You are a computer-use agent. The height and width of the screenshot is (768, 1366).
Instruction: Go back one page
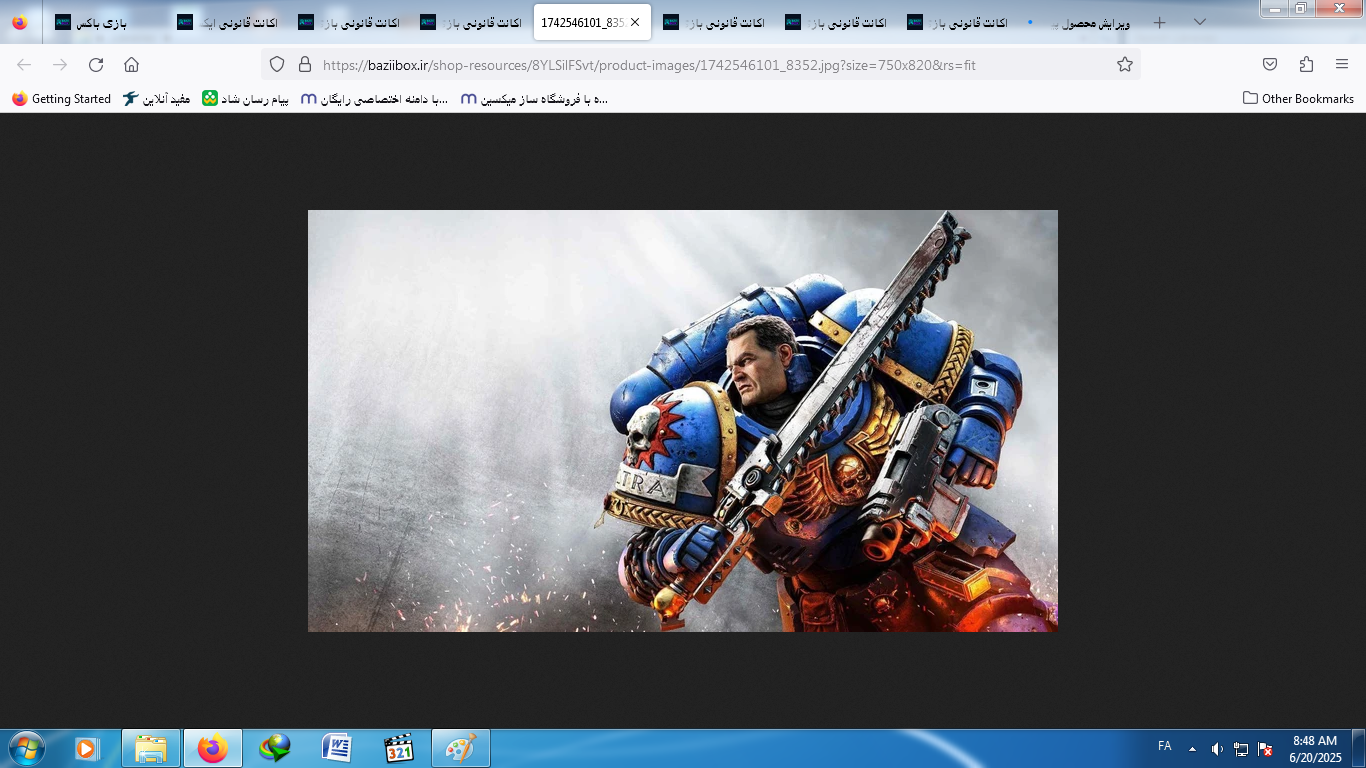click(24, 65)
